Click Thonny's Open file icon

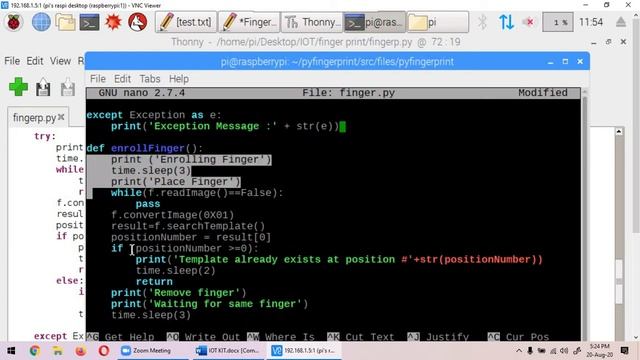[x=43, y=87]
